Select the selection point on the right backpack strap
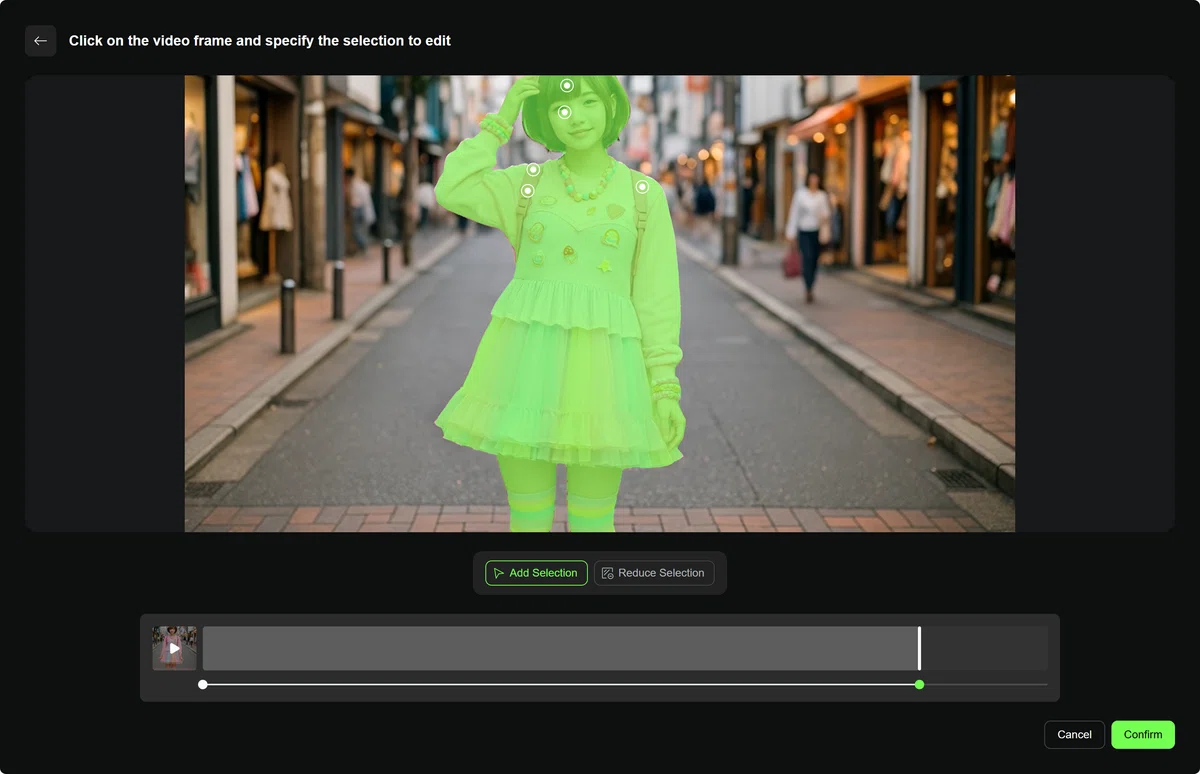 (x=642, y=186)
